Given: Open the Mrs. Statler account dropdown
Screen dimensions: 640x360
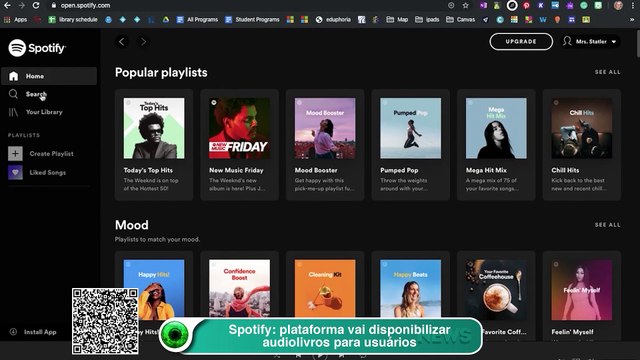Looking at the screenshot, I should 591,41.
